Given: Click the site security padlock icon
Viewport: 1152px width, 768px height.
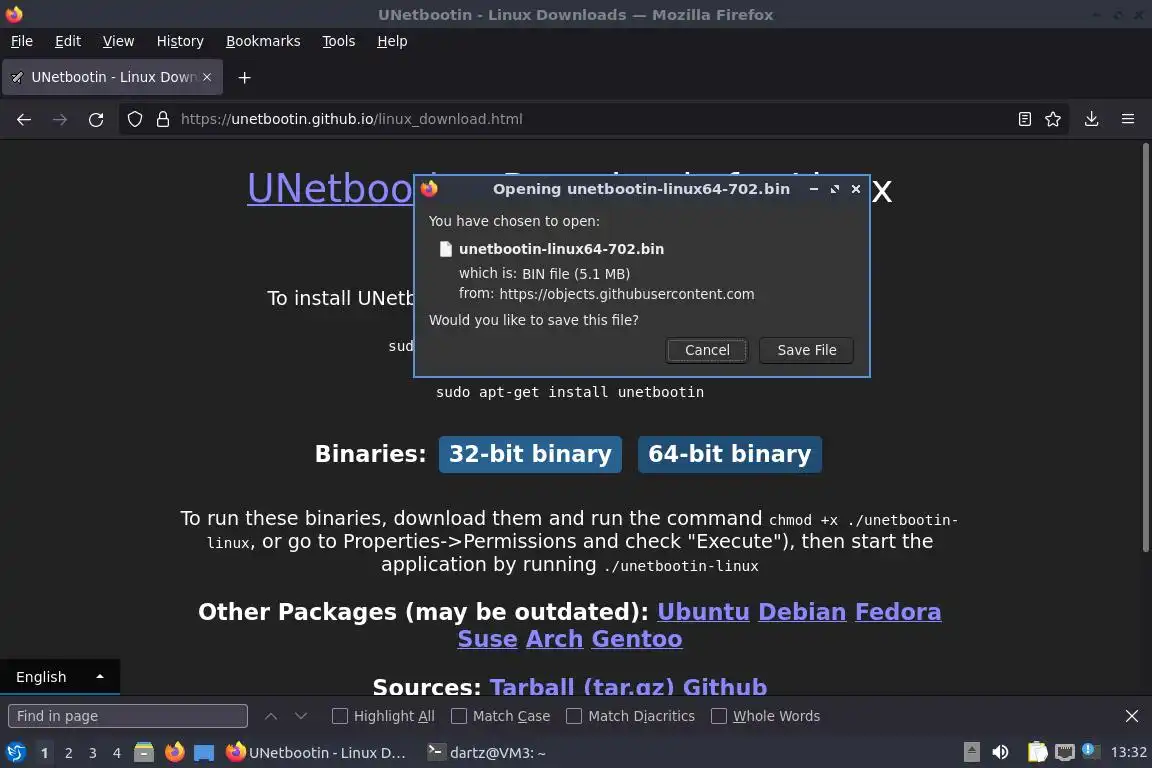Looking at the screenshot, I should click(x=163, y=119).
